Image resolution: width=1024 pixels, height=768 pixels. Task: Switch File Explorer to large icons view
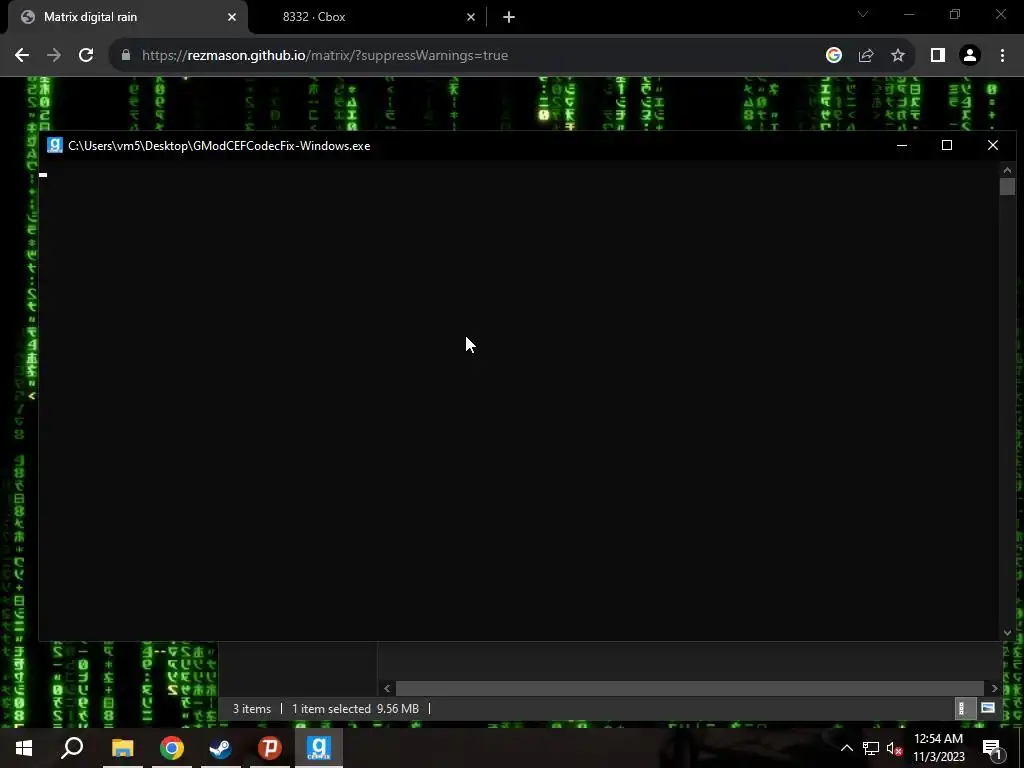click(x=988, y=709)
